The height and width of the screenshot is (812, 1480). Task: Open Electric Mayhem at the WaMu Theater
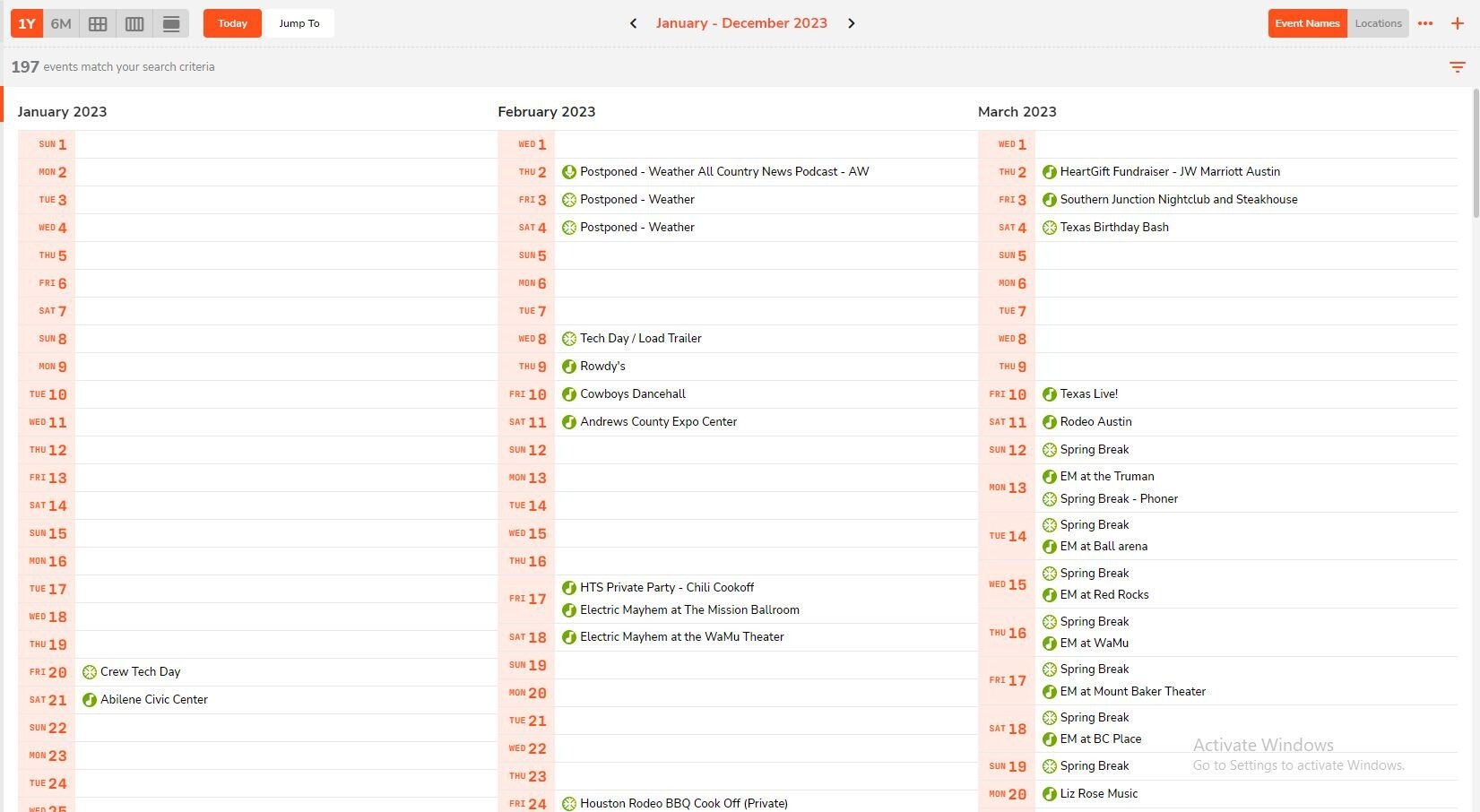point(682,636)
